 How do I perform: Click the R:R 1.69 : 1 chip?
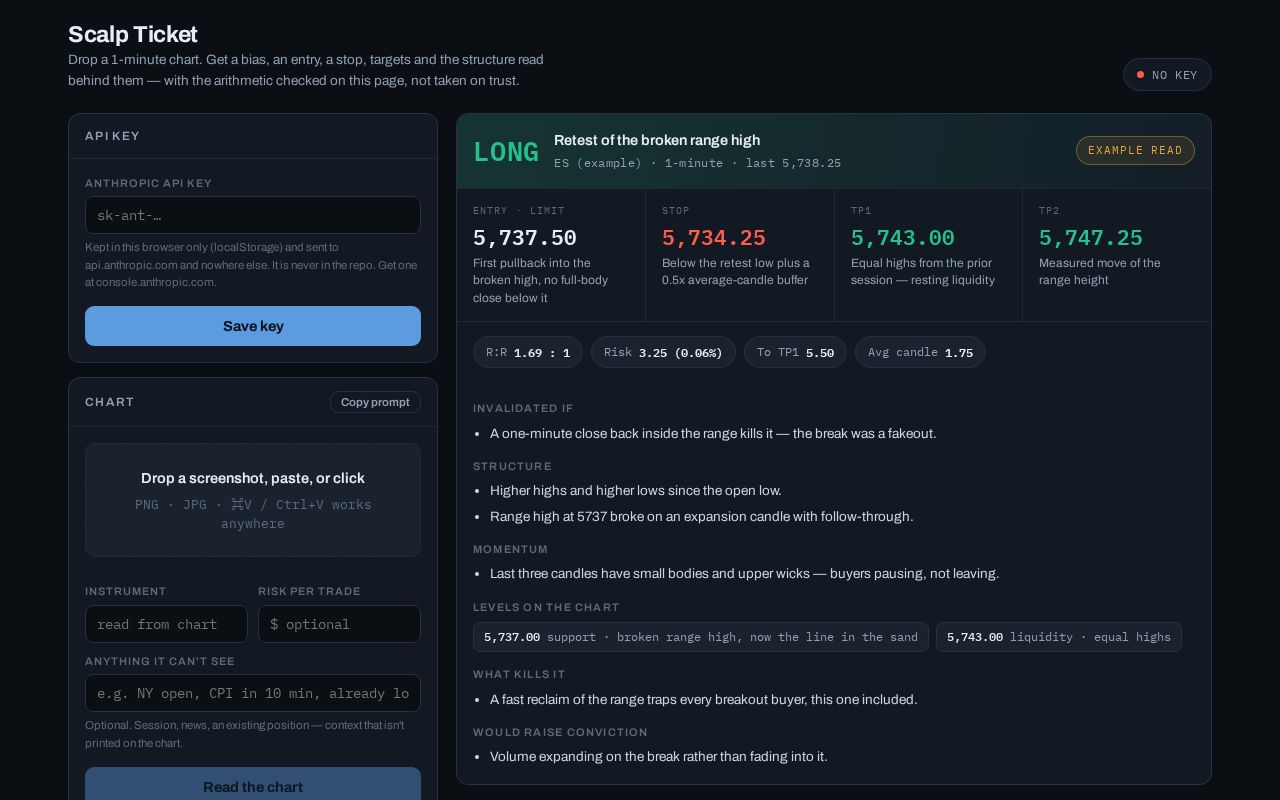coord(528,352)
